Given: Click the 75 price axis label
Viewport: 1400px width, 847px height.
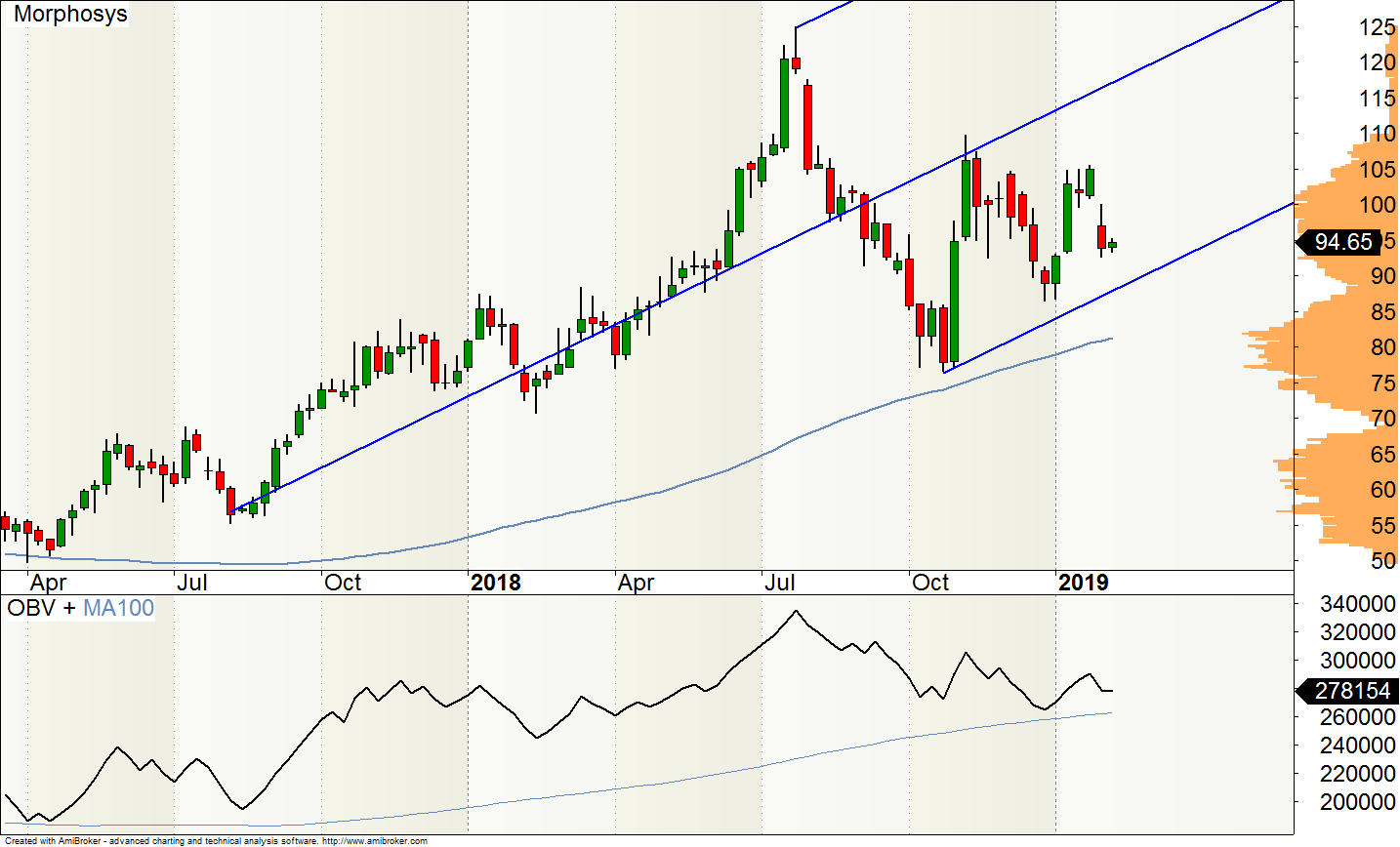Looking at the screenshot, I should (1382, 383).
